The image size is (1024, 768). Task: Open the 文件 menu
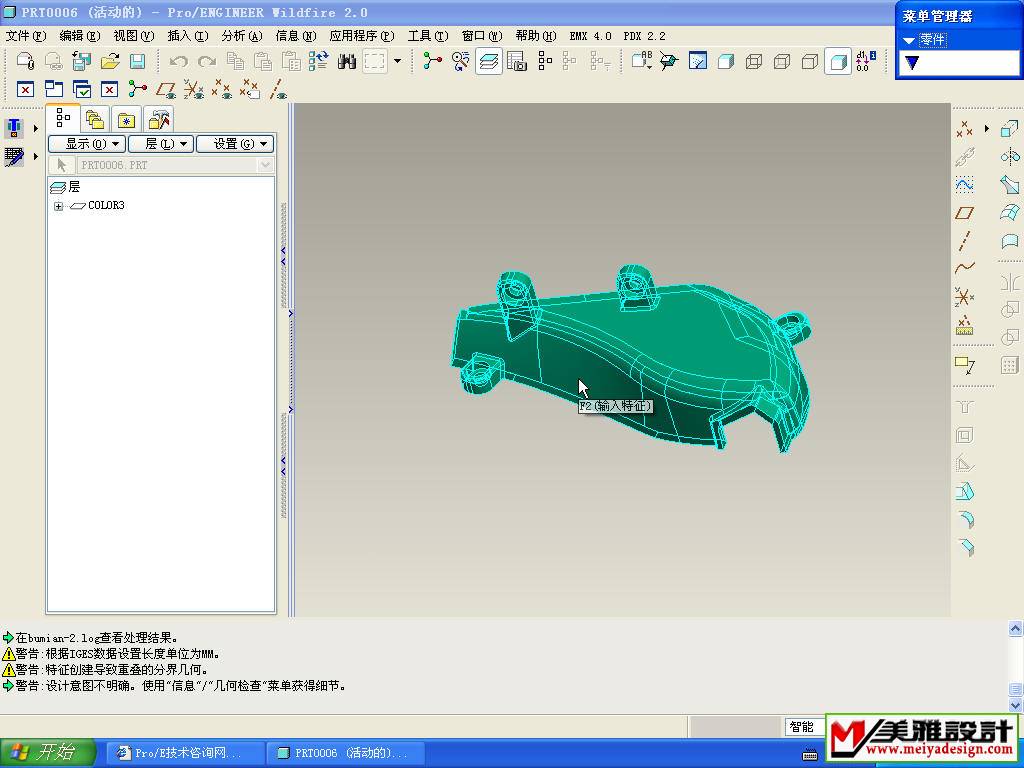point(26,36)
